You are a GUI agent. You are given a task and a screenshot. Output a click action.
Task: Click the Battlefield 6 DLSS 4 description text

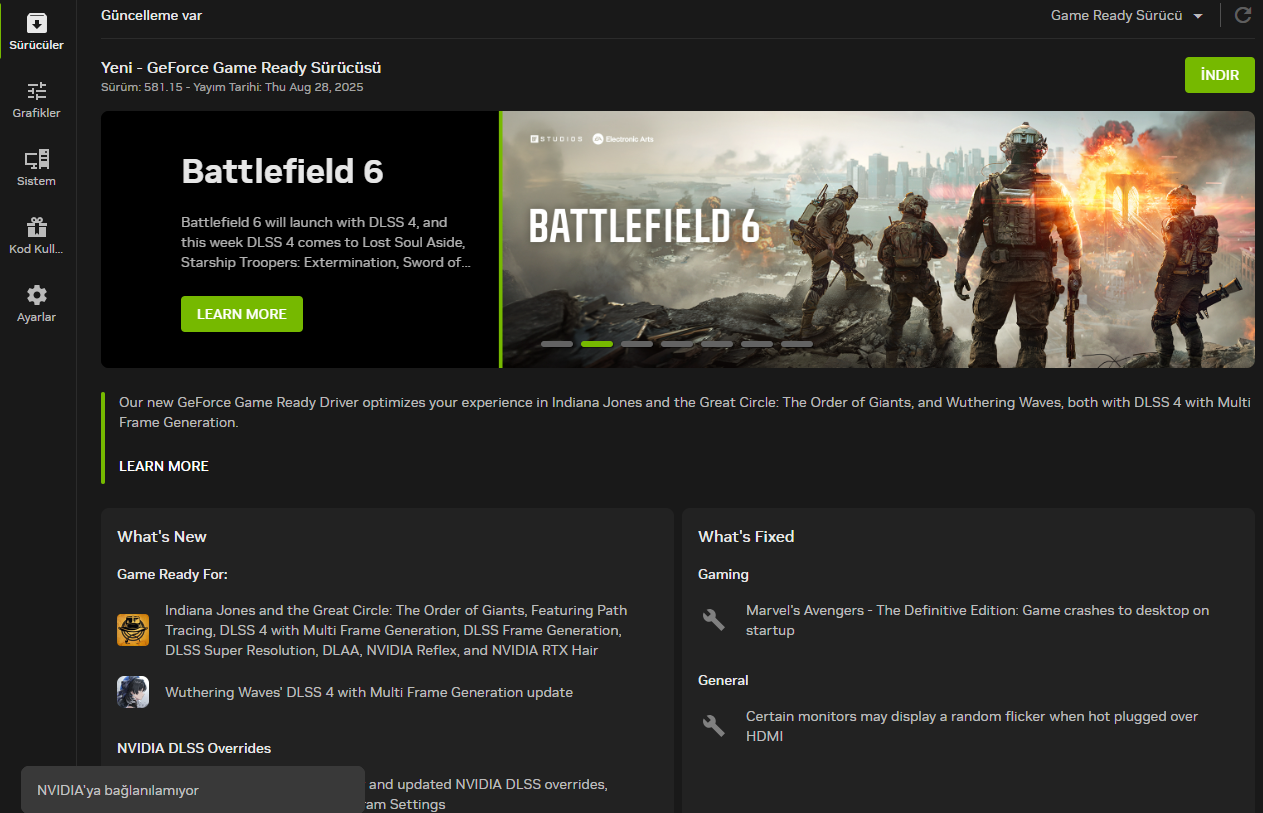click(x=326, y=242)
